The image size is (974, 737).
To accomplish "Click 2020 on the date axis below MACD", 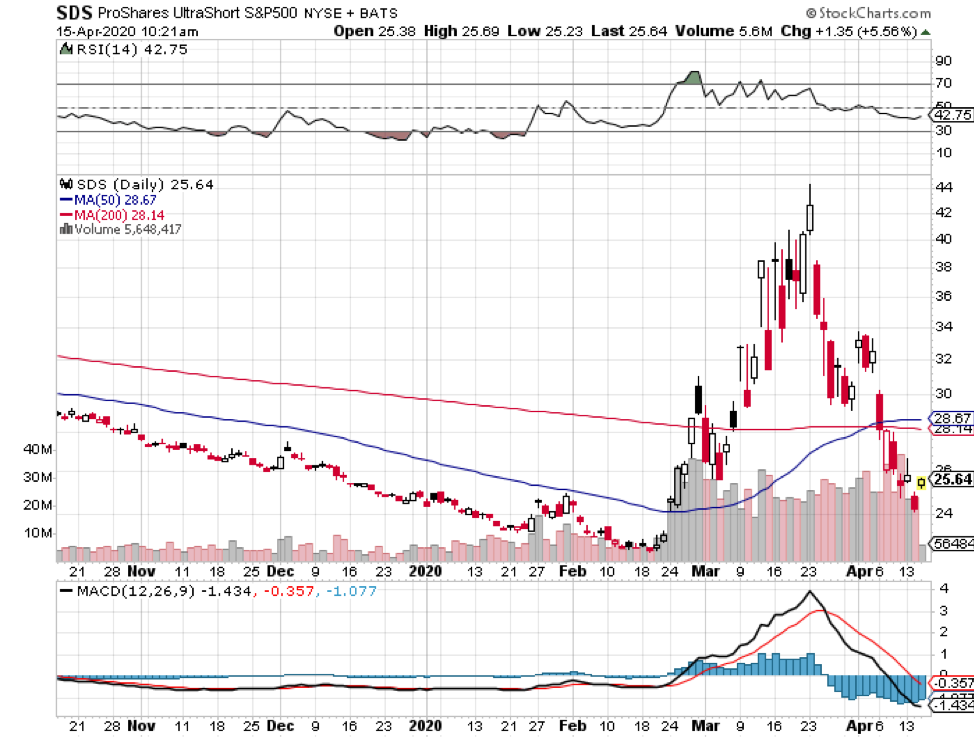I will point(426,726).
